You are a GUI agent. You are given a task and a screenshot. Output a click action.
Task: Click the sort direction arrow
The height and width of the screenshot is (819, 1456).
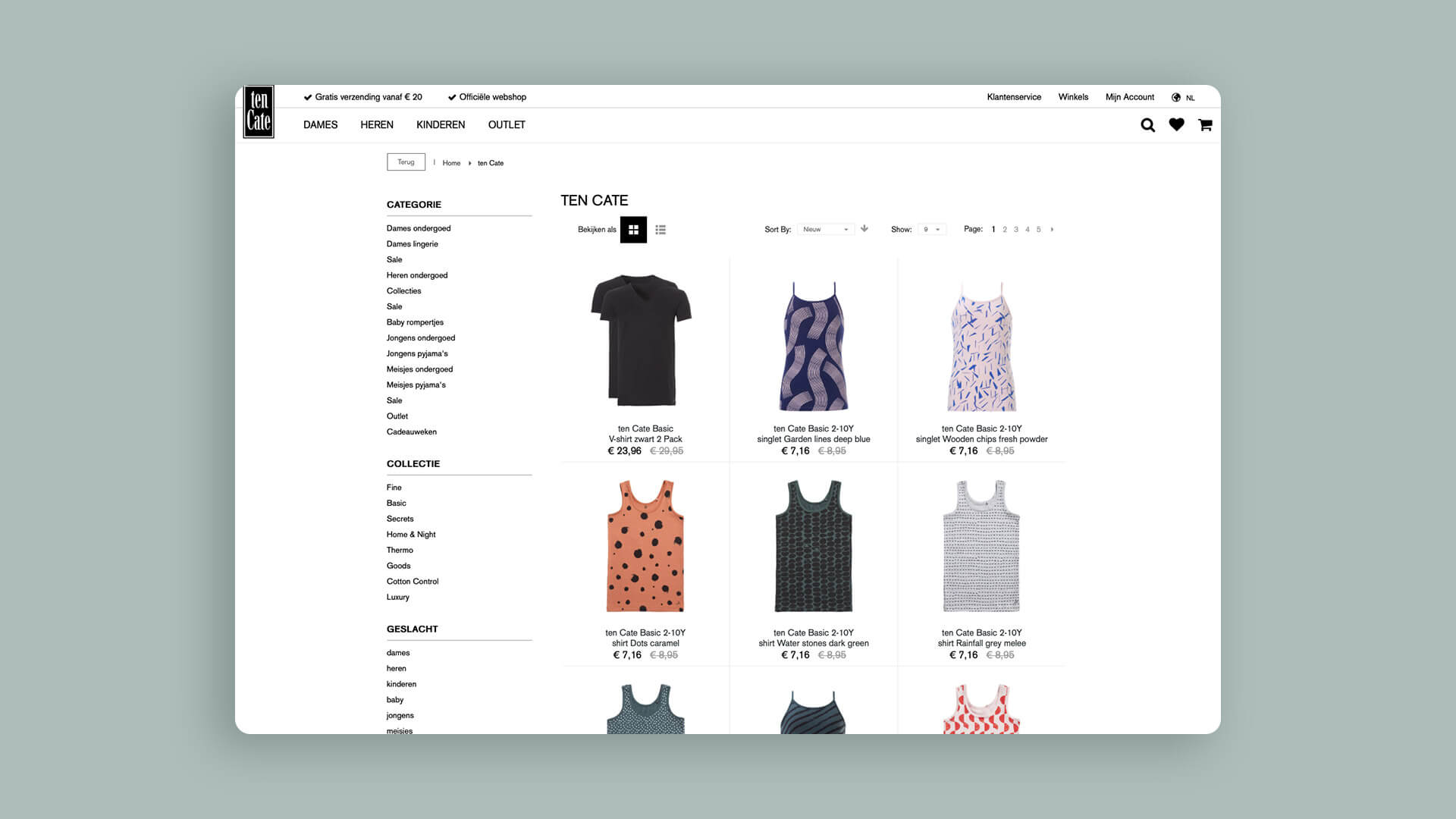click(864, 229)
